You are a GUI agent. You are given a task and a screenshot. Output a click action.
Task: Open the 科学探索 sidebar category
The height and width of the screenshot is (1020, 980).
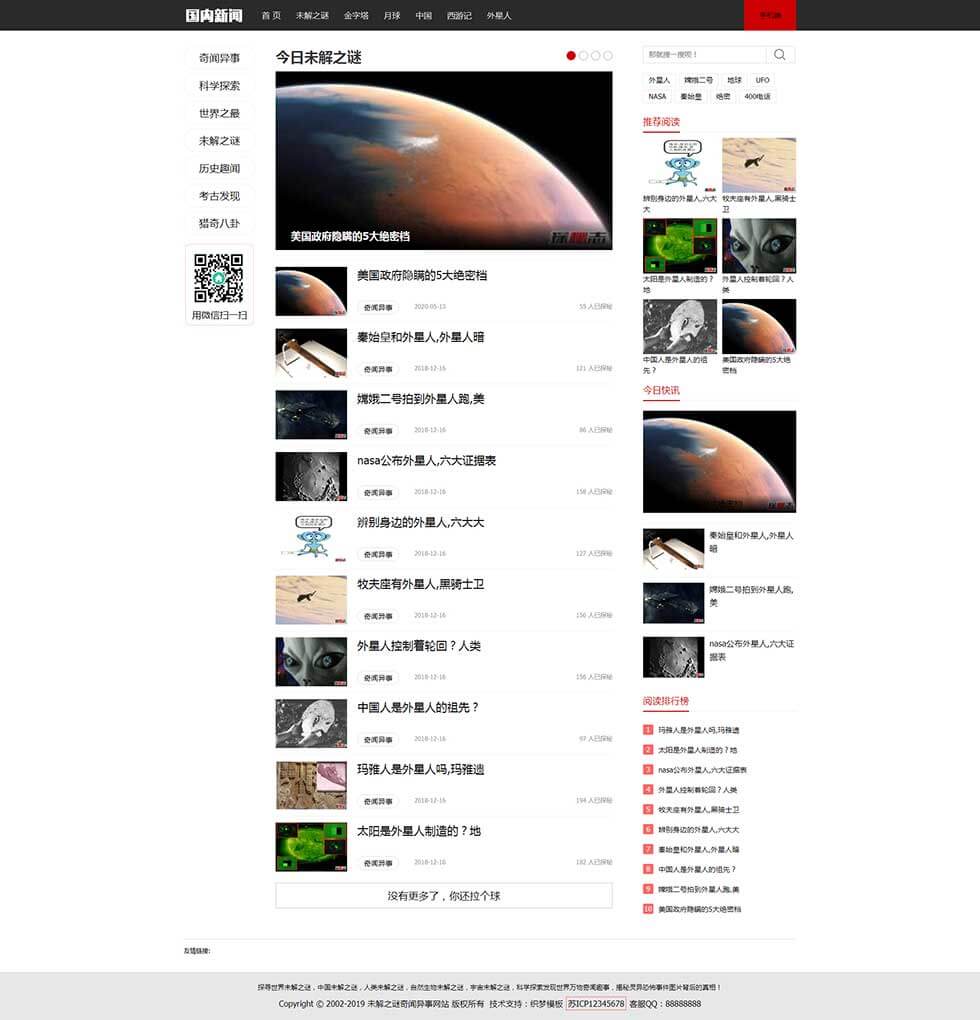(219, 86)
